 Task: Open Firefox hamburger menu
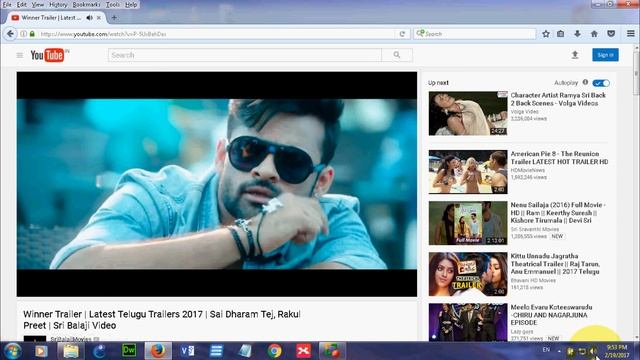[x=631, y=34]
